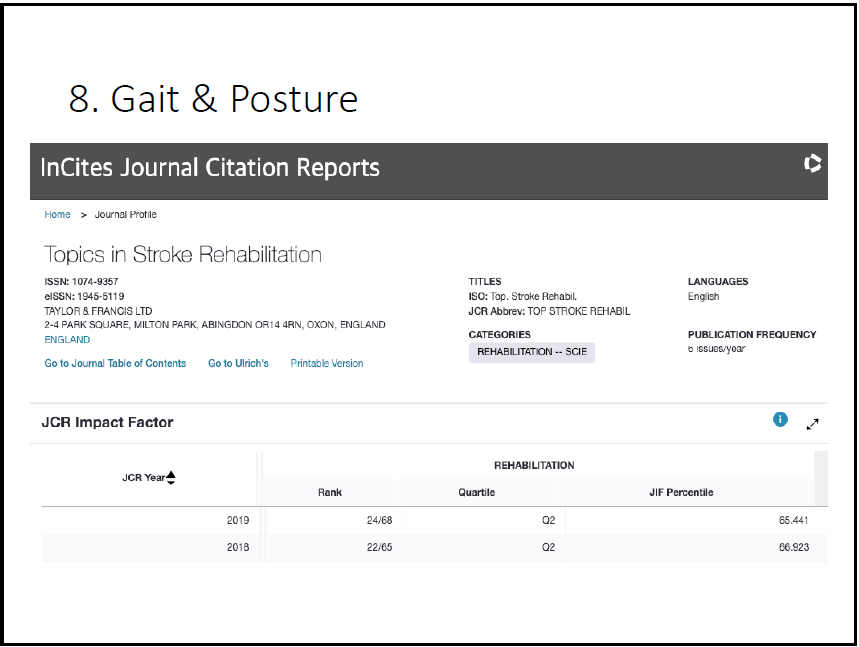Go to the Home breadcrumb link
This screenshot has width=859, height=647.
click(x=58, y=215)
